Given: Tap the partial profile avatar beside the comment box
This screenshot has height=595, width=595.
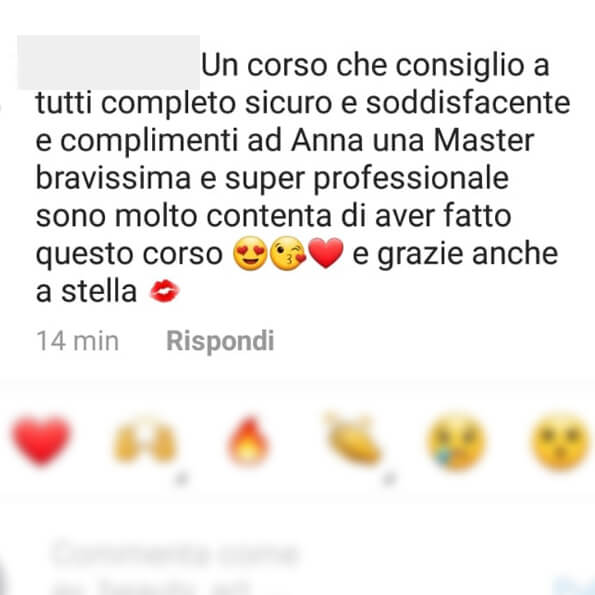Looking at the screenshot, I should (x=4, y=577).
